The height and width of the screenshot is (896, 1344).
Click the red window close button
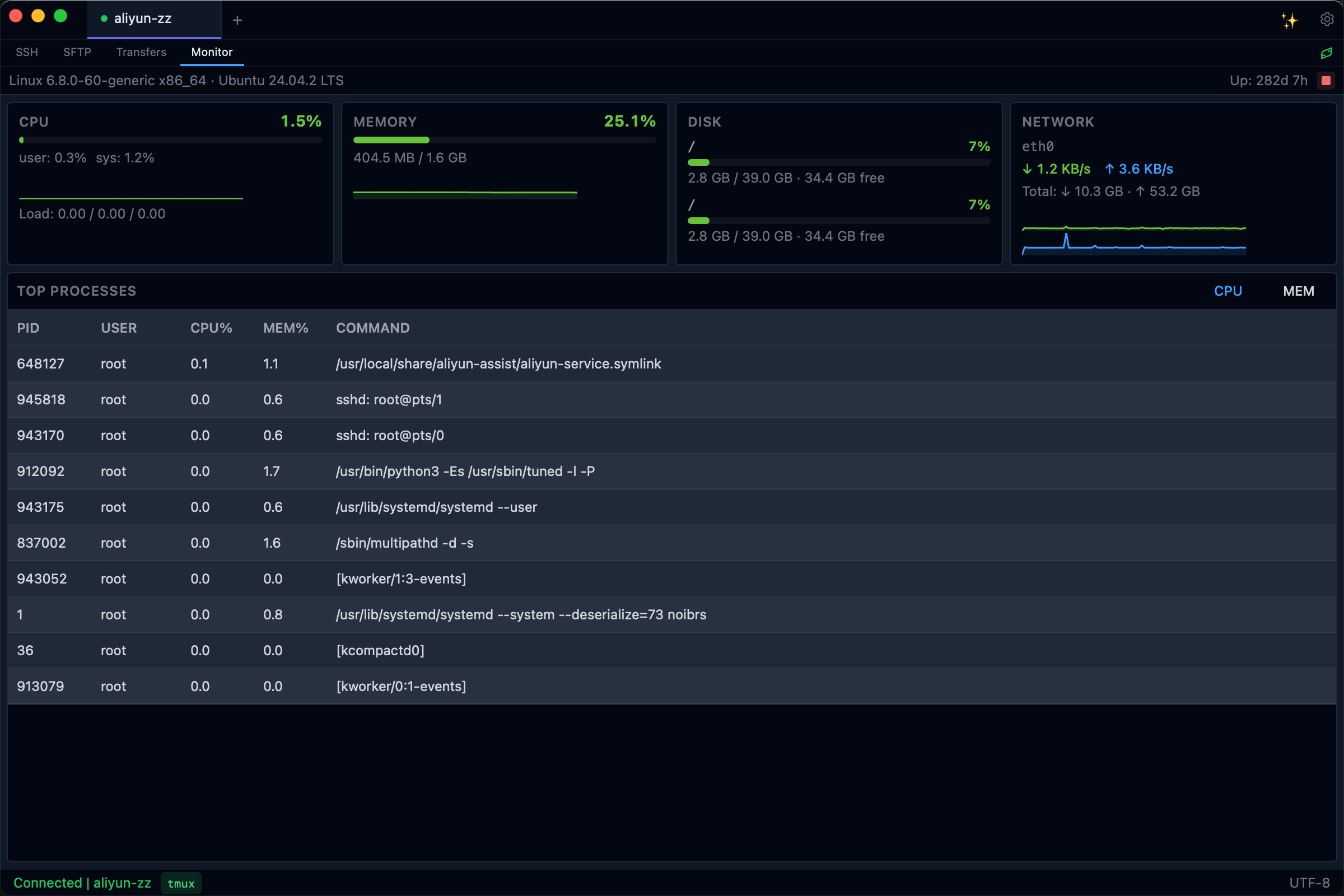pyautogui.click(x=16, y=16)
